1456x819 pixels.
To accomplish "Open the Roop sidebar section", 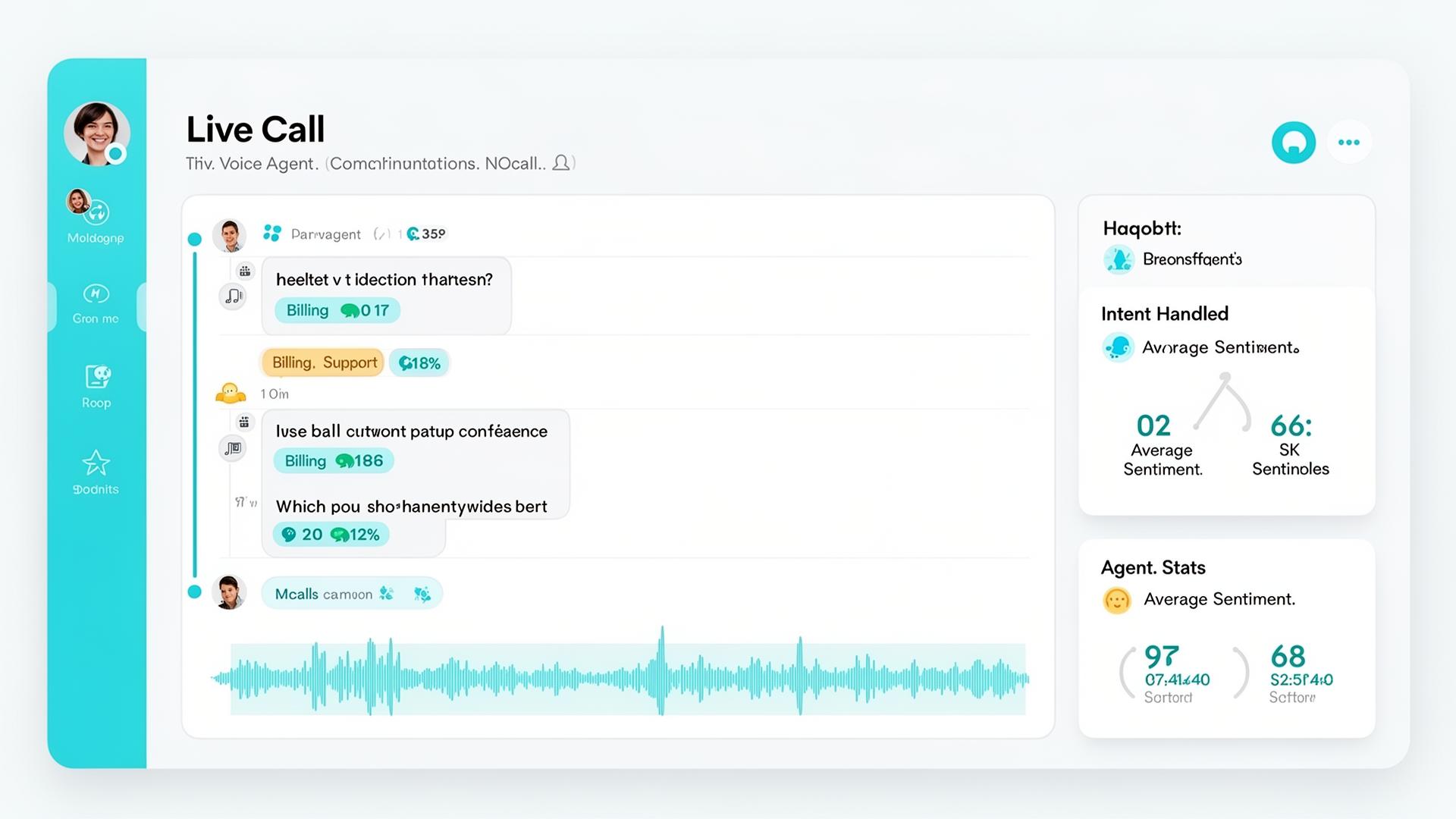I will tap(96, 387).
